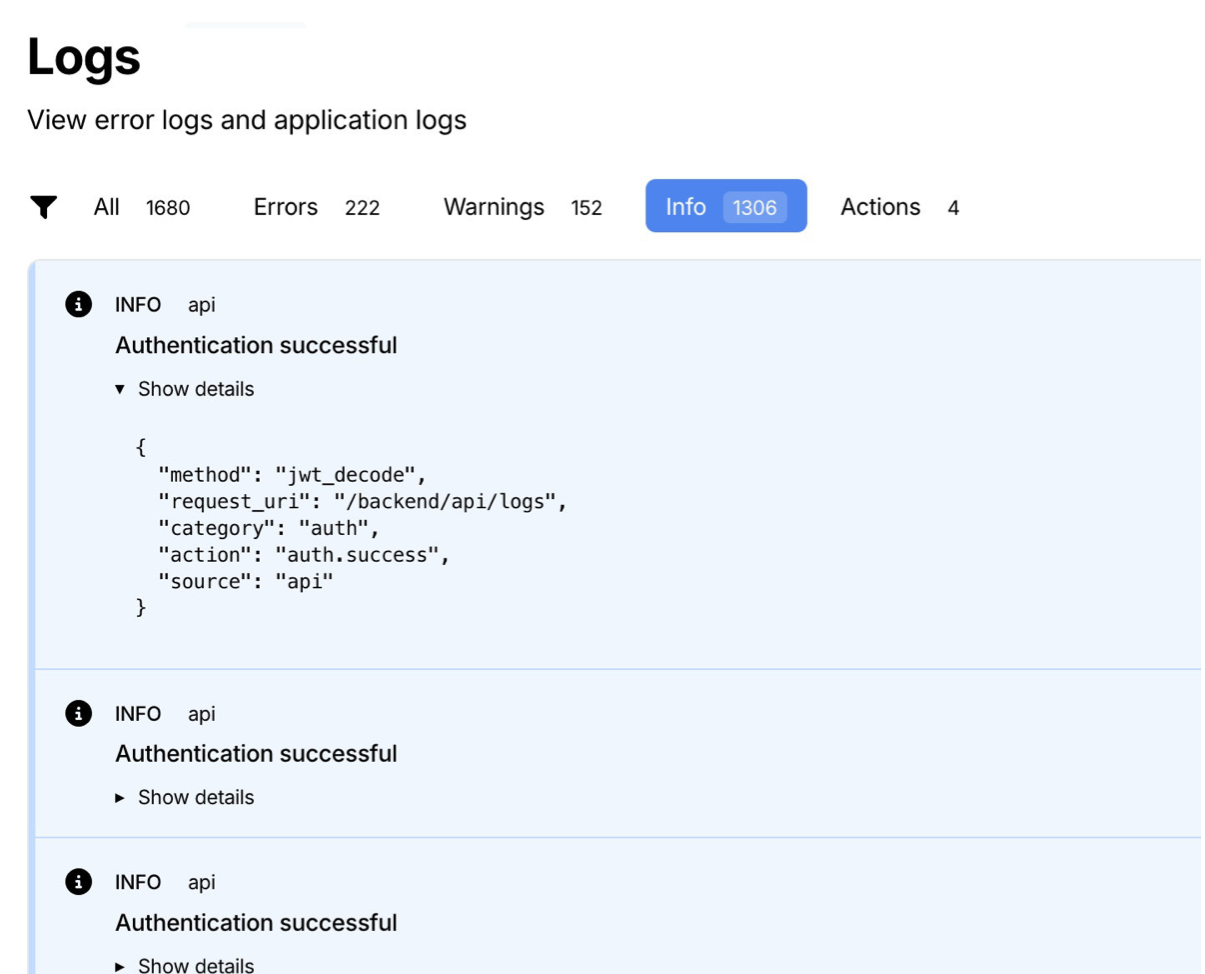Image resolution: width=1205 pixels, height=974 pixels.
Task: Select the Warnings tab
Action: (522, 207)
